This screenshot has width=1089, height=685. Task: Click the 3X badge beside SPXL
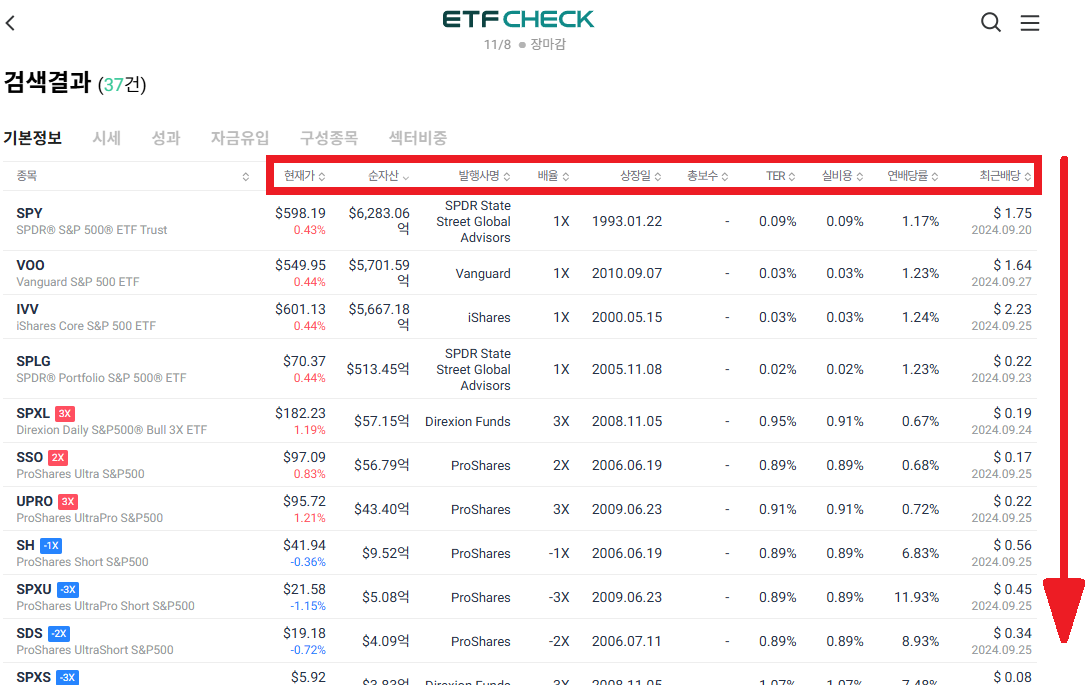pyautogui.click(x=65, y=413)
